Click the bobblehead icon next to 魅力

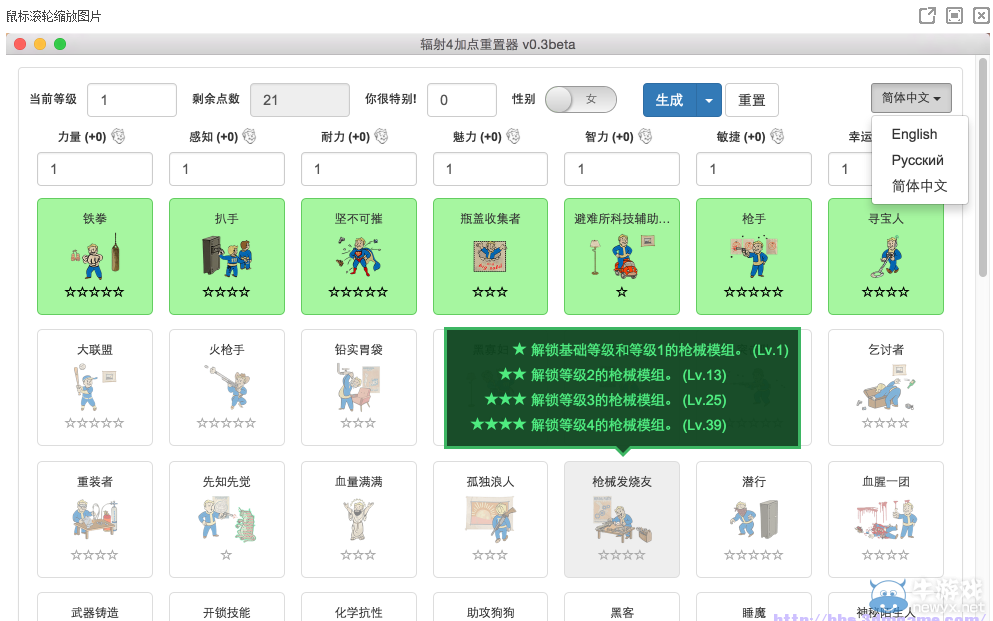click(x=513, y=136)
